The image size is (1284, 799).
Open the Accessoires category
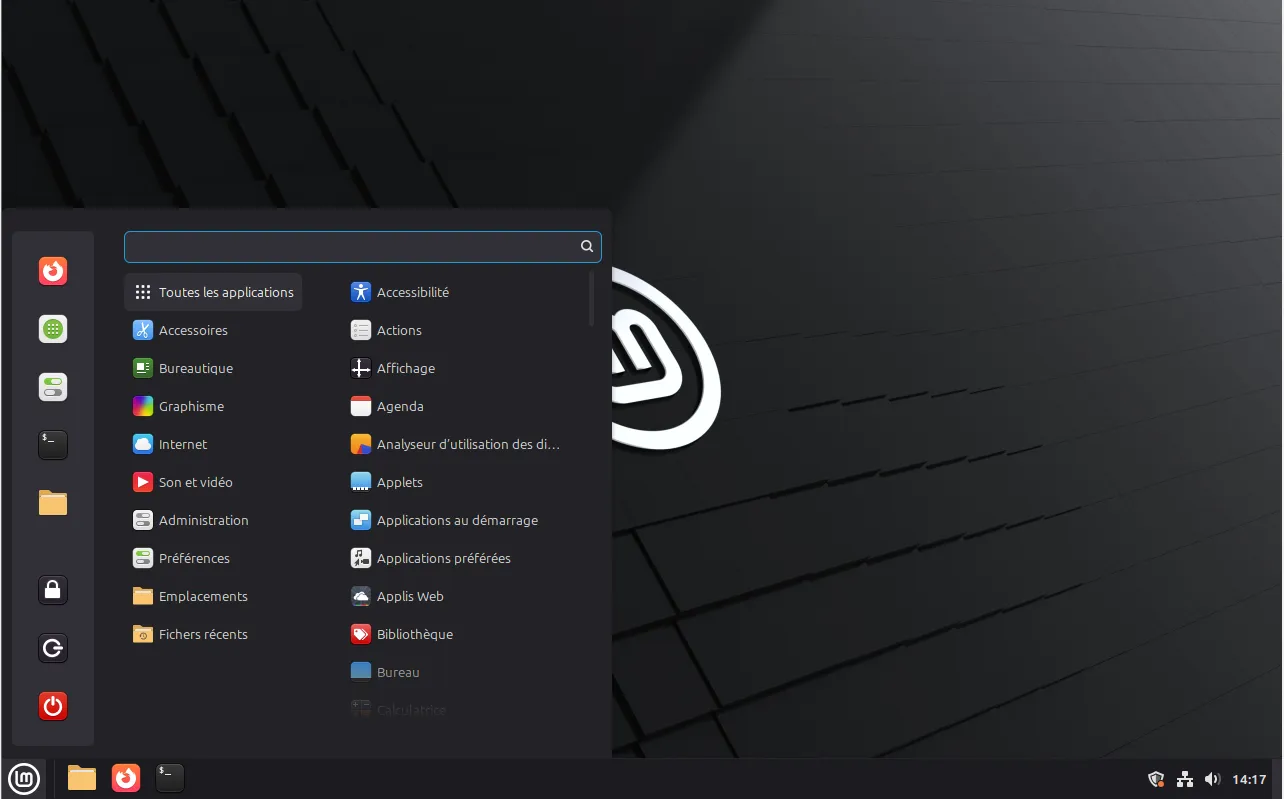click(x=192, y=330)
